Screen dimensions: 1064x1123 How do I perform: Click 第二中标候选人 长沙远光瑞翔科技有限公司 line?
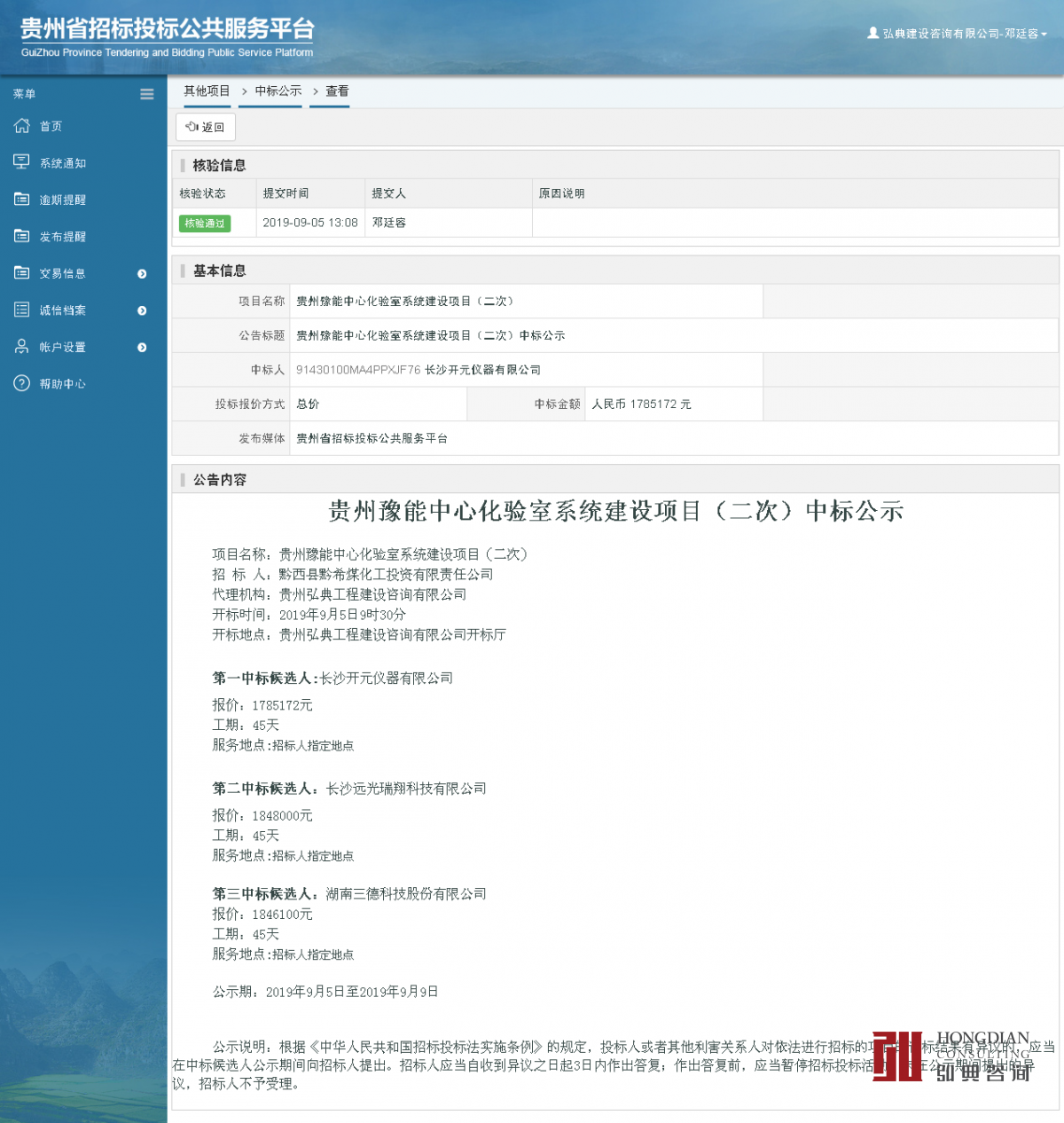pyautogui.click(x=349, y=789)
